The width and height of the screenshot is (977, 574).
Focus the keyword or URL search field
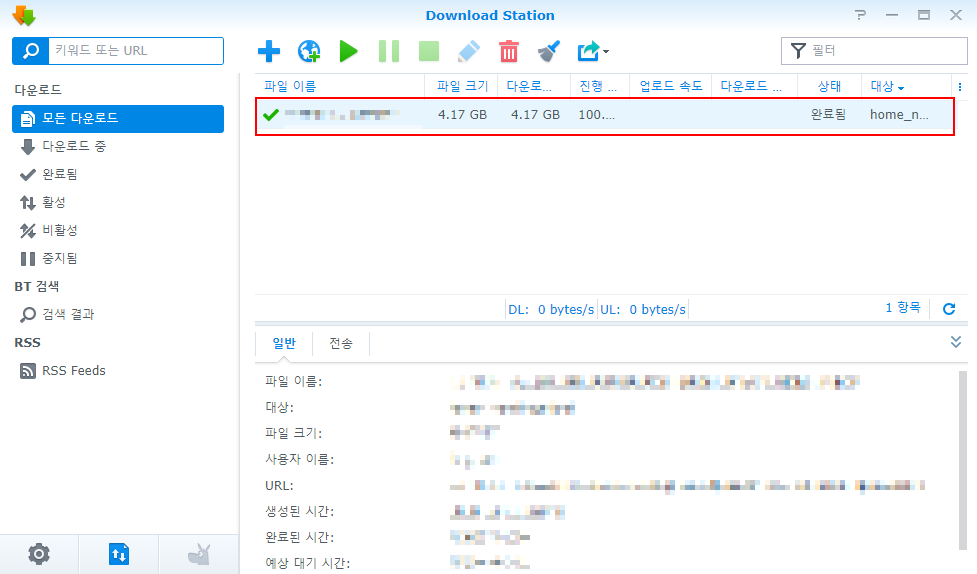[136, 50]
